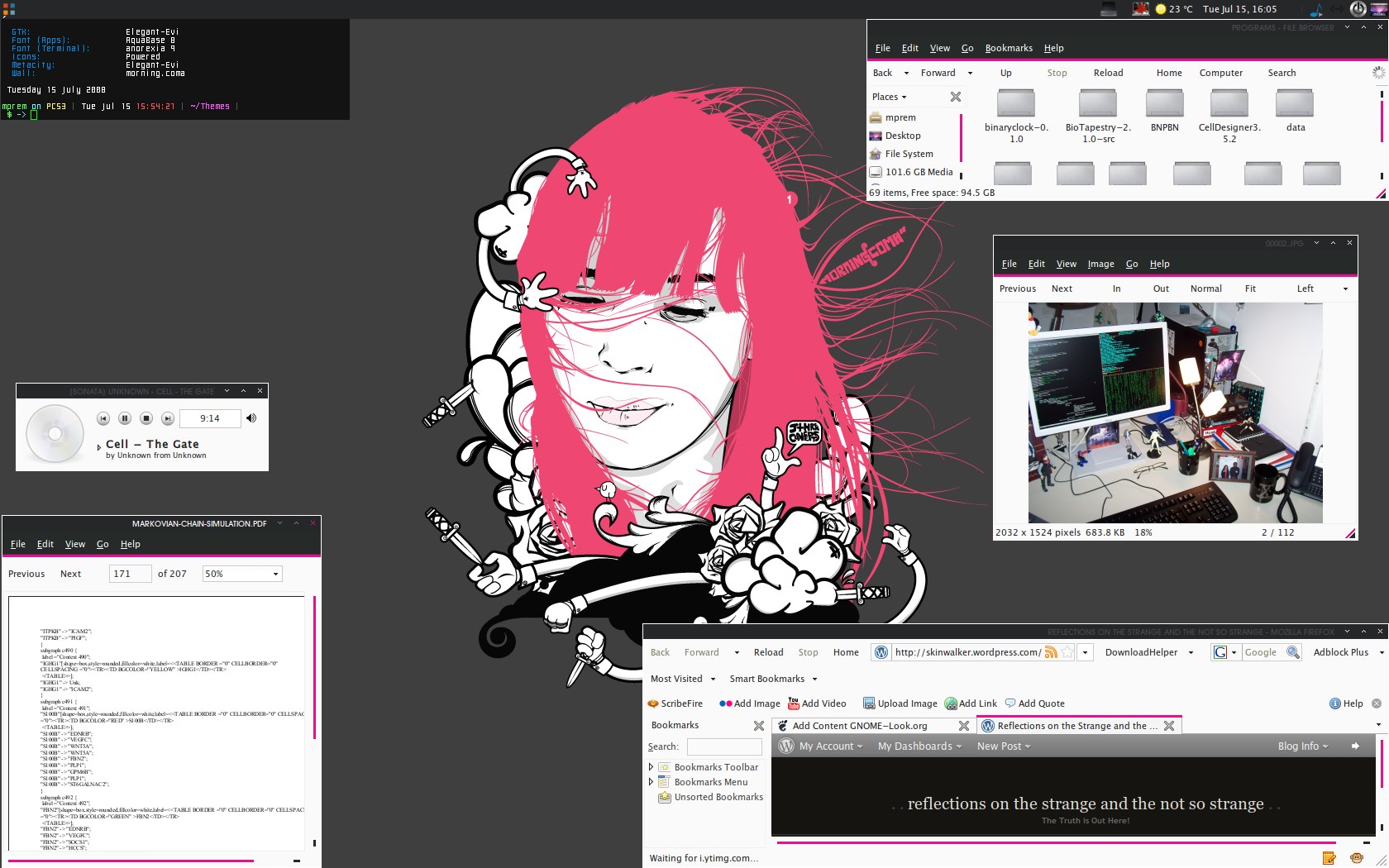This screenshot has height=868, width=1389.
Task: Select File System in the Places sidebar
Action: [909, 154]
